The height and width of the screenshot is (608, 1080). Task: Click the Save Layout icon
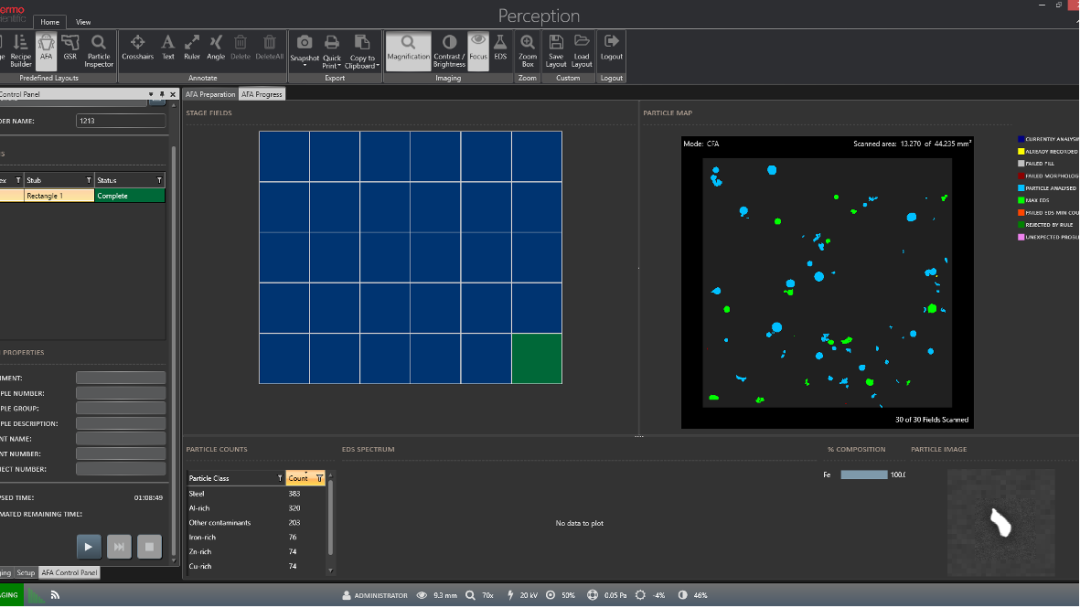coord(556,48)
